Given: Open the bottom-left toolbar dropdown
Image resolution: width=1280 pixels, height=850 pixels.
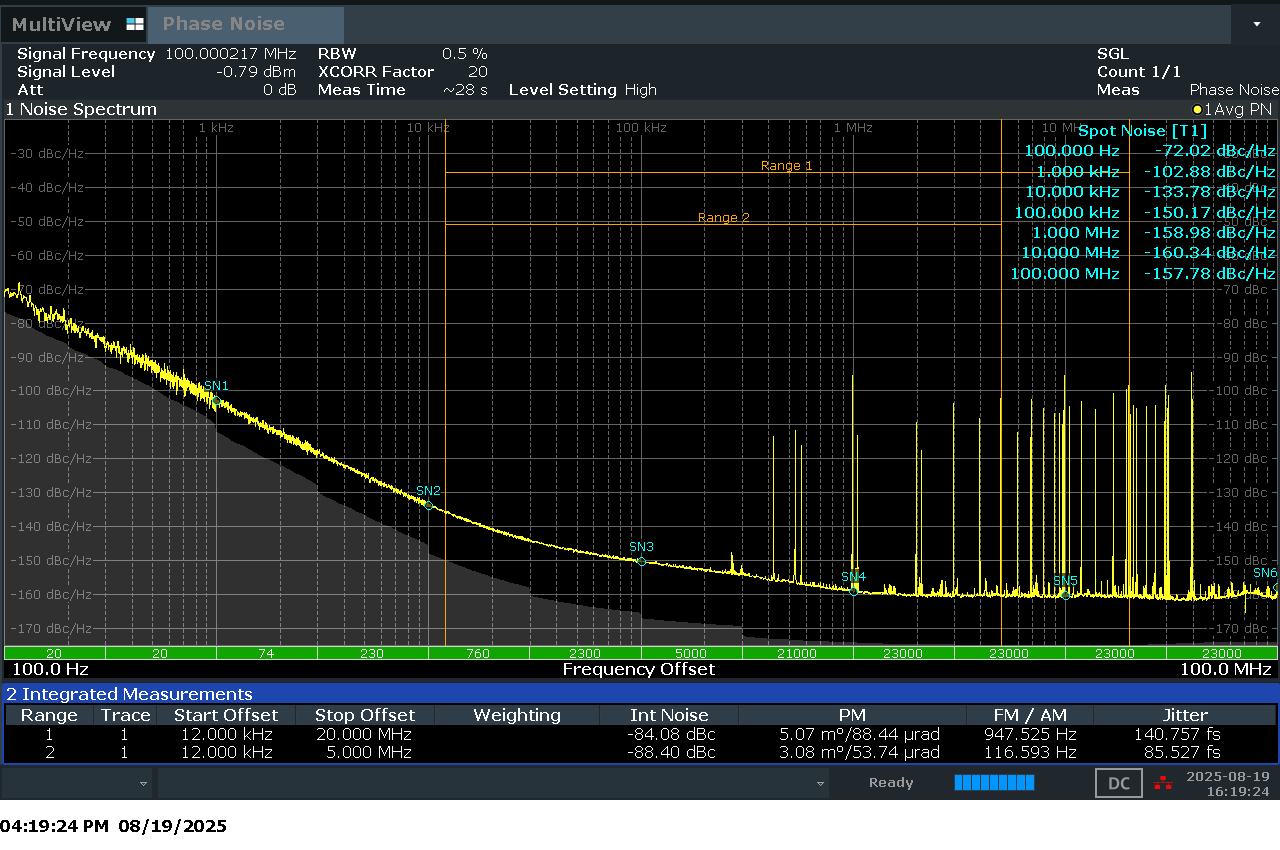Looking at the screenshot, I should (x=141, y=783).
